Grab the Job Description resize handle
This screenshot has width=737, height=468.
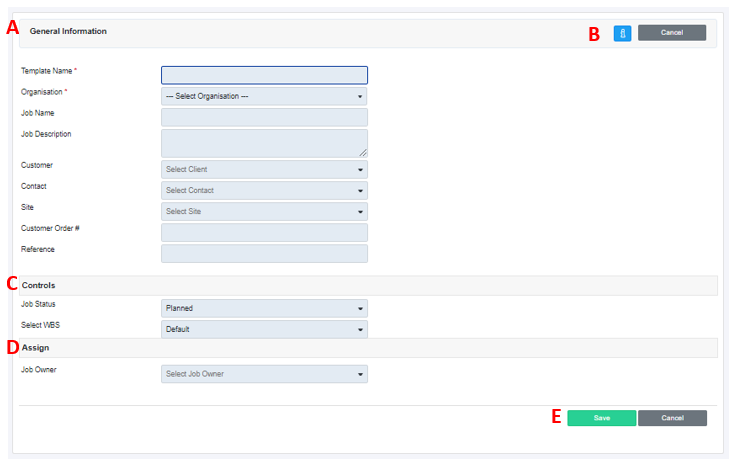coord(363,153)
